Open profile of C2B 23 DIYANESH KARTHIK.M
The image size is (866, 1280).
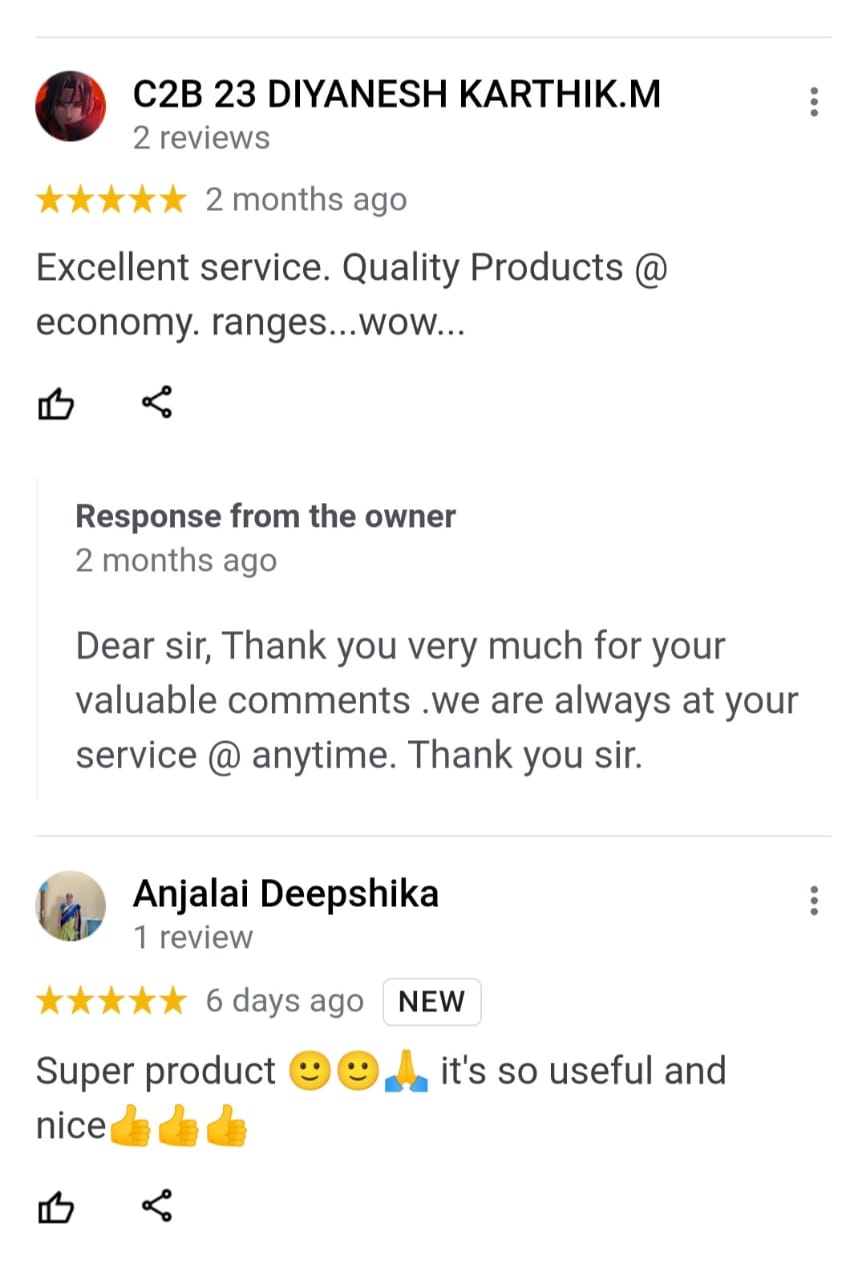pos(397,94)
